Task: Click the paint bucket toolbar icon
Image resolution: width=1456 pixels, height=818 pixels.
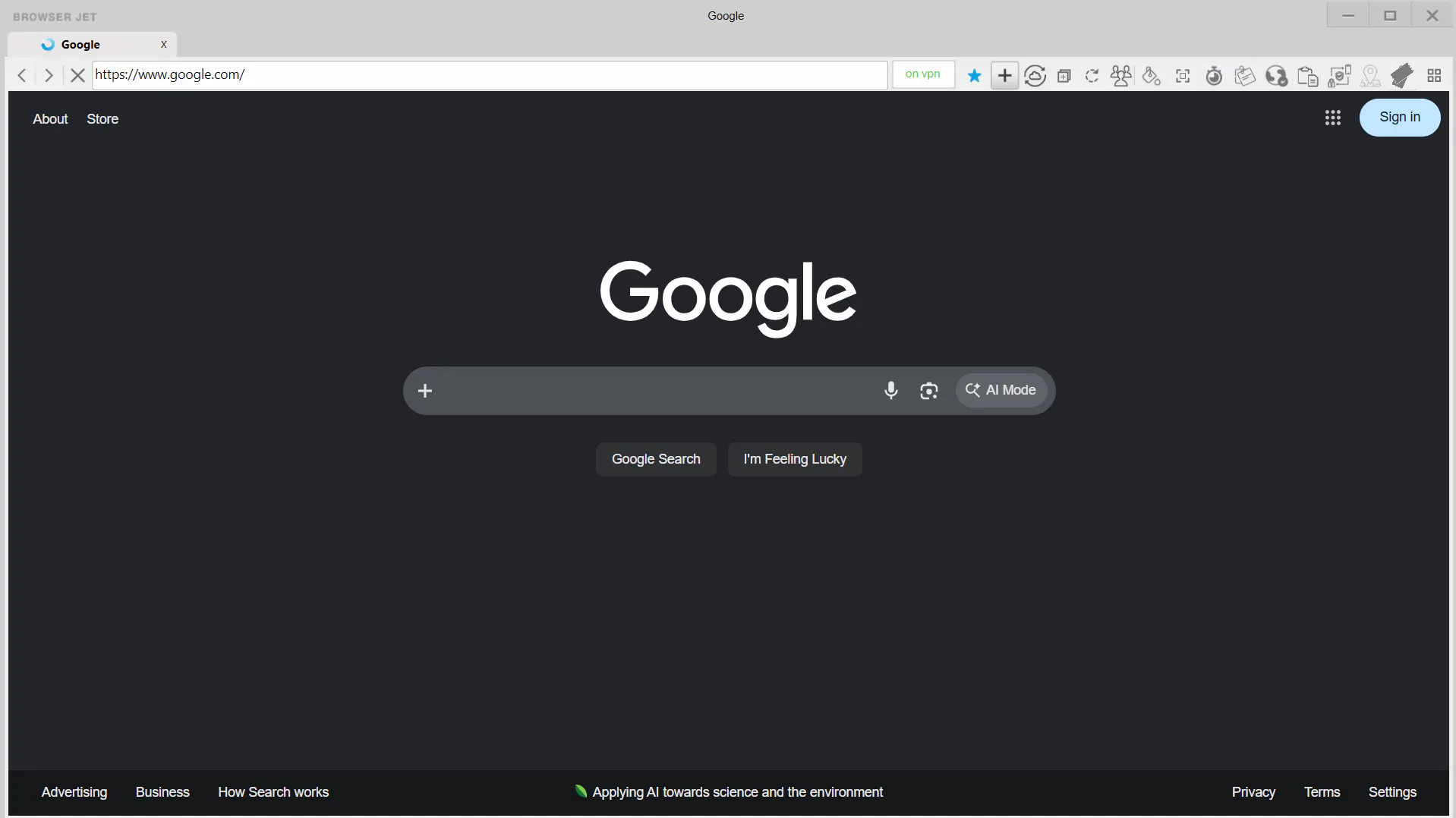Action: point(1152,75)
